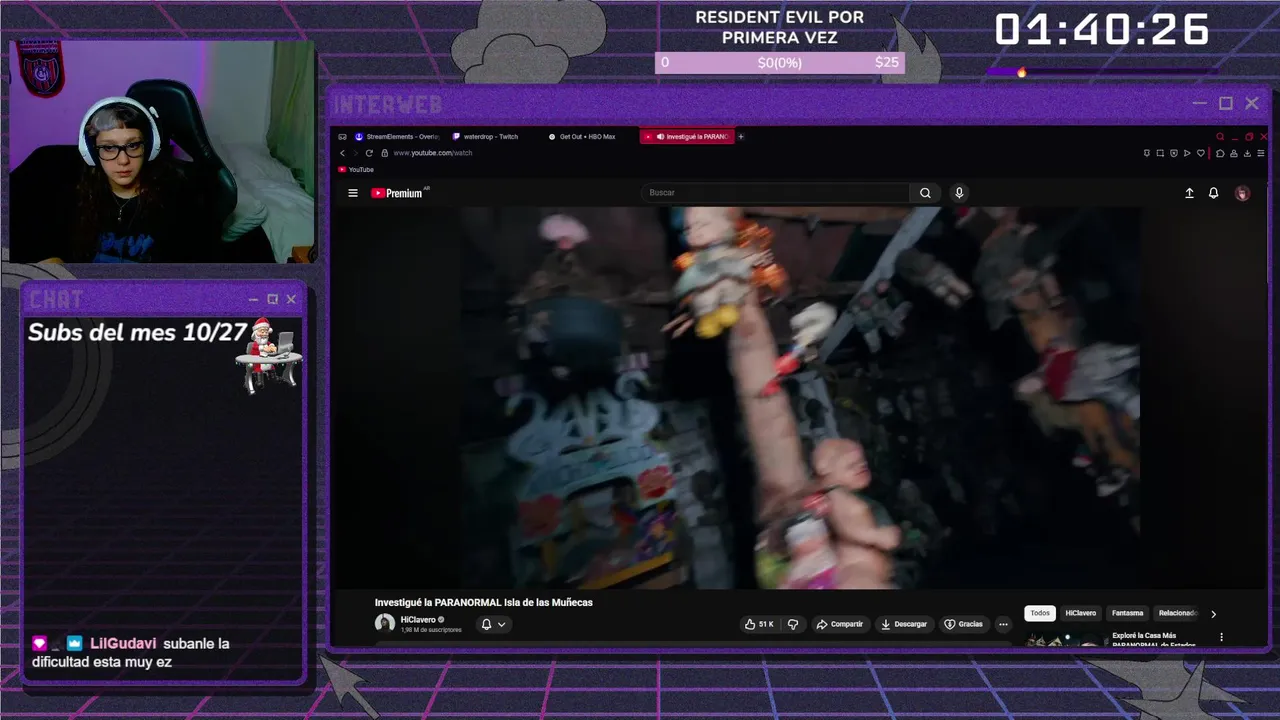
Task: Open the YouTube hamburger guide menu
Action: (353, 193)
